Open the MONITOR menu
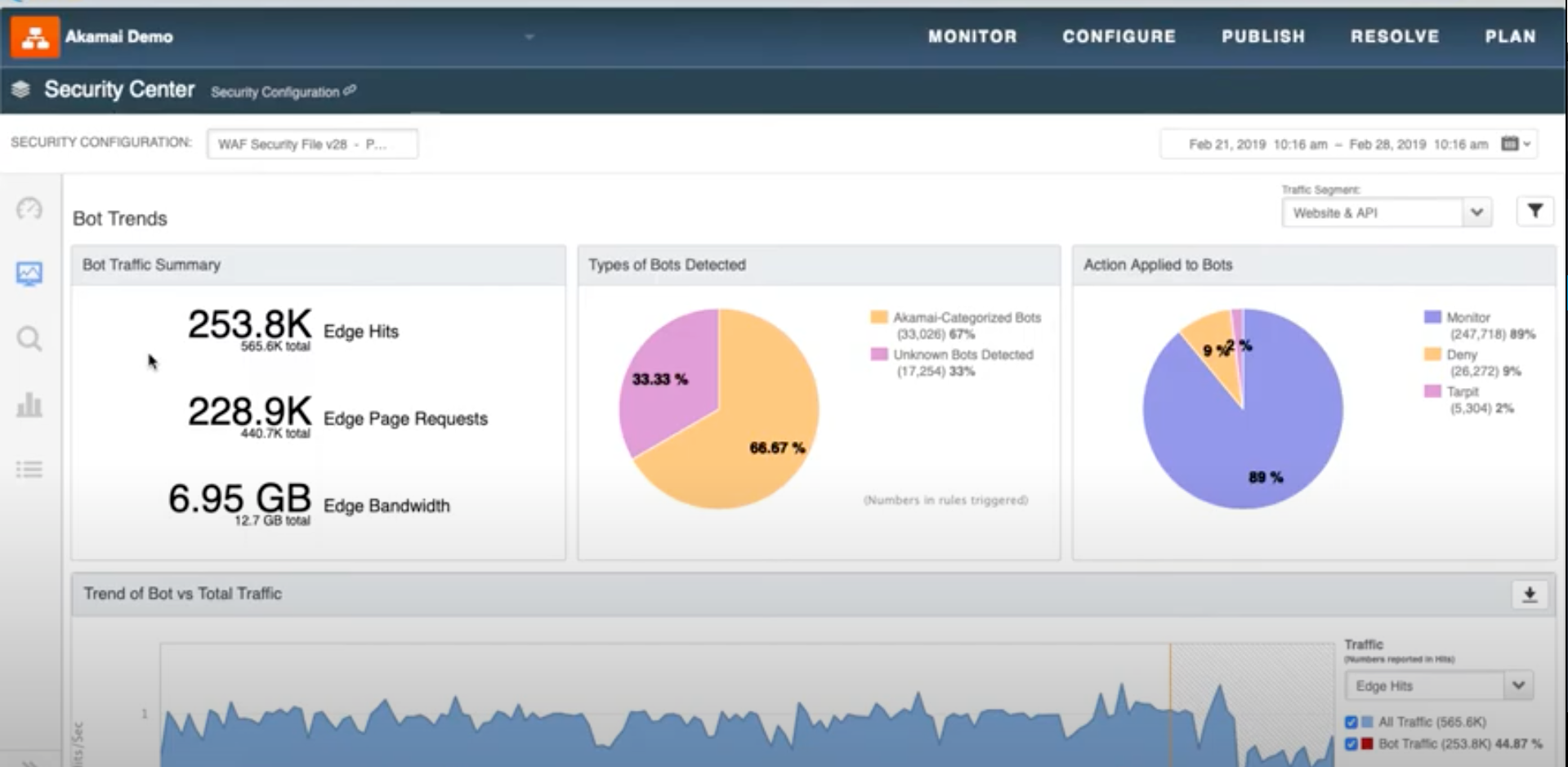This screenshot has height=767, width=1568. [x=972, y=37]
